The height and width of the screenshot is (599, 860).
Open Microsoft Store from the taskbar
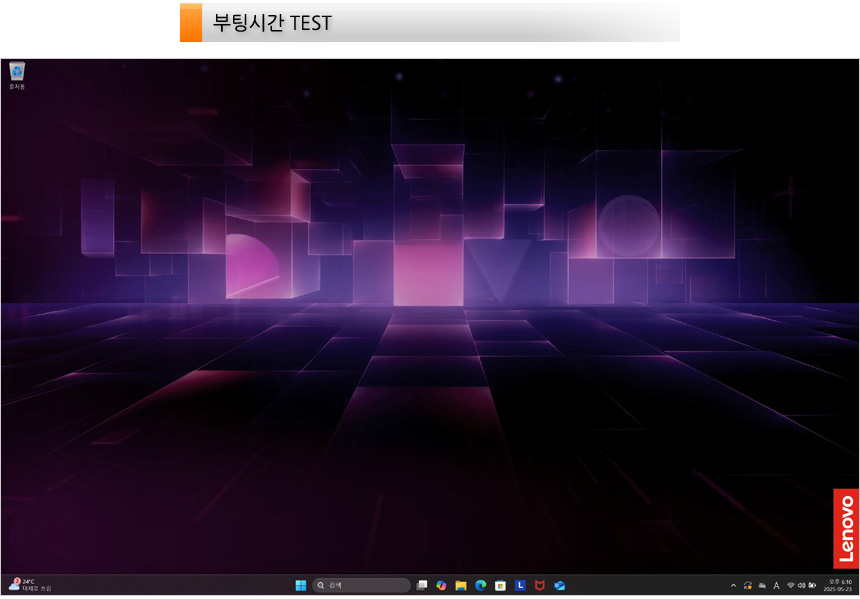[x=500, y=585]
